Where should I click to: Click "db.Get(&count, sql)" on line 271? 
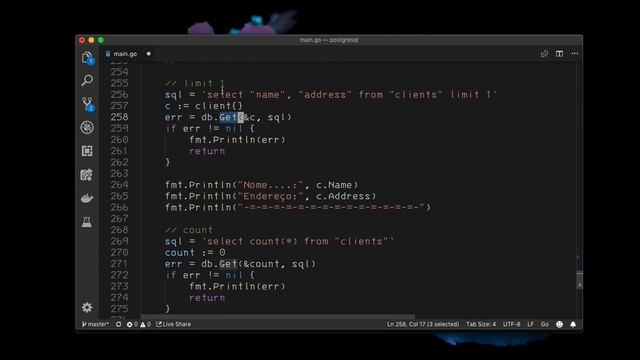point(258,264)
